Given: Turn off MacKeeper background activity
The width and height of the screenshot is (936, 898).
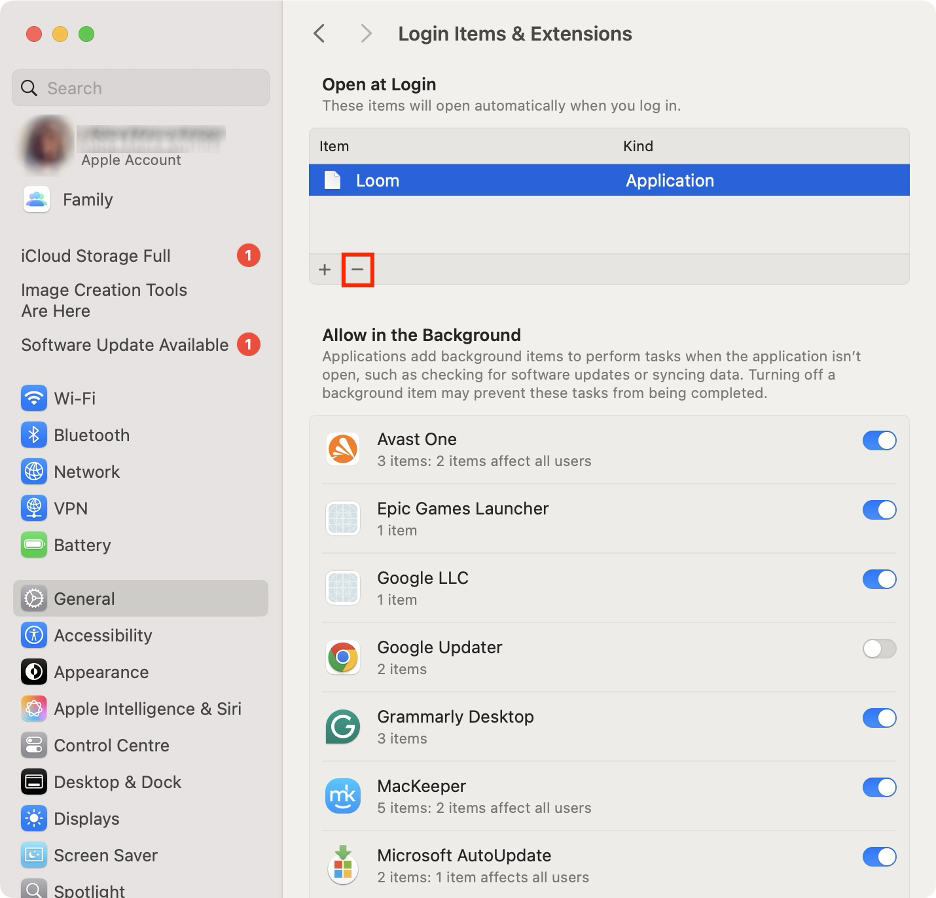Looking at the screenshot, I should [879, 787].
